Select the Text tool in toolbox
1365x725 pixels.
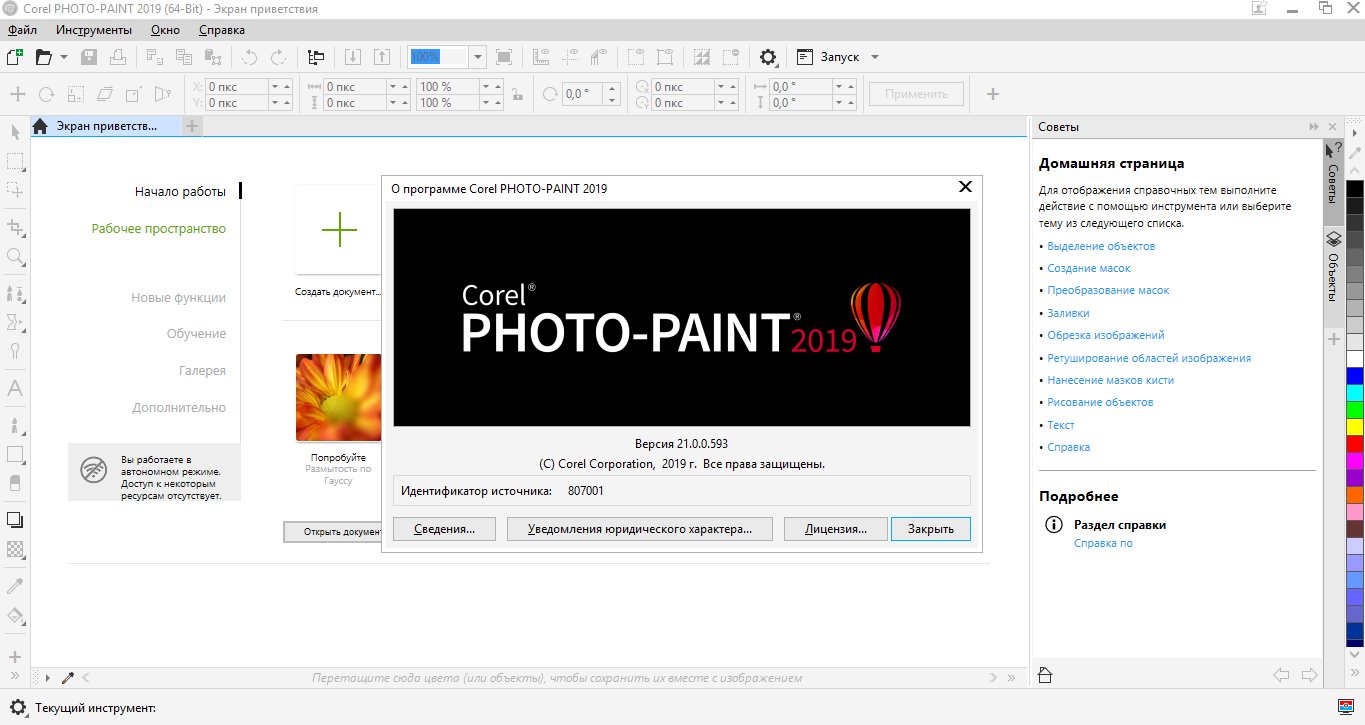15,388
